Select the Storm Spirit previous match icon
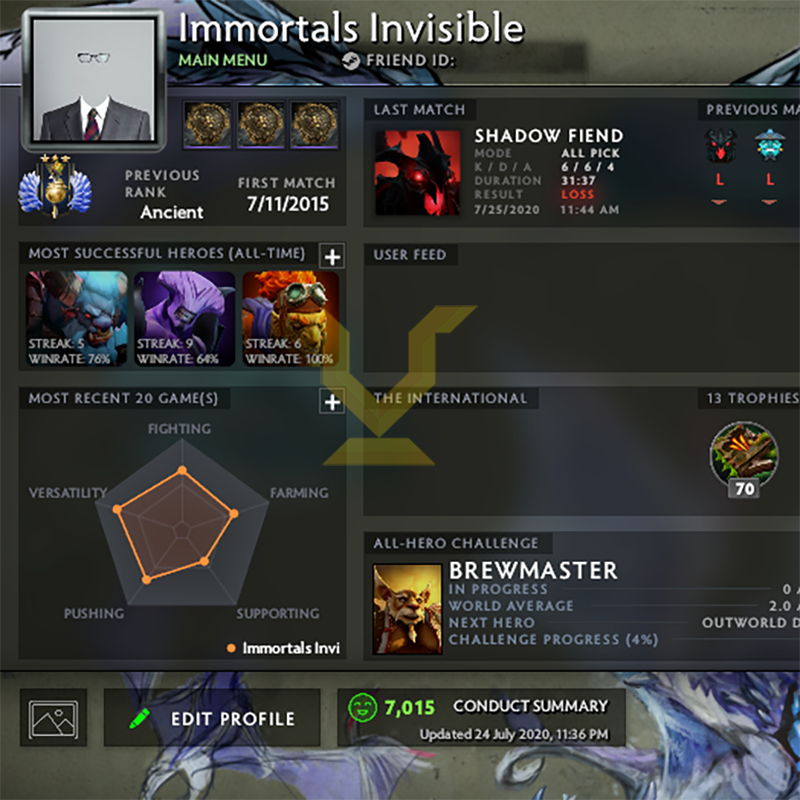Image resolution: width=800 pixels, height=800 pixels. (x=769, y=145)
